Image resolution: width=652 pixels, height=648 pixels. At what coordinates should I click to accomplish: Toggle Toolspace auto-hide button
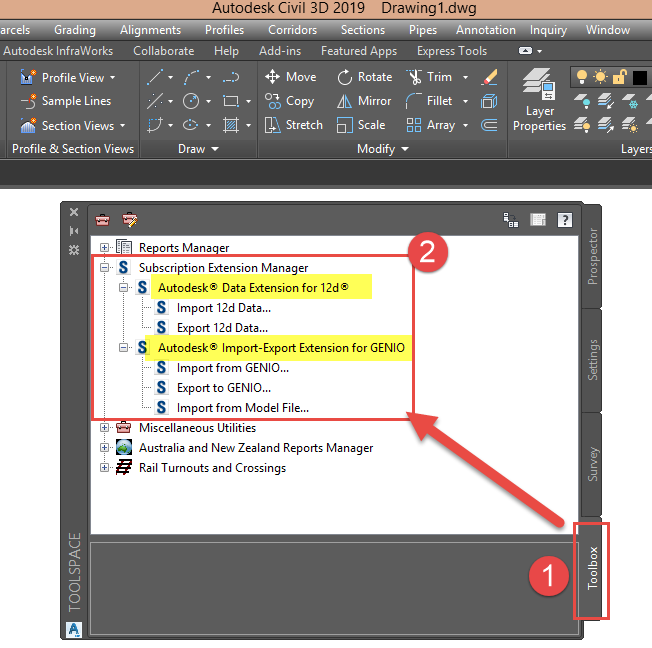click(74, 231)
